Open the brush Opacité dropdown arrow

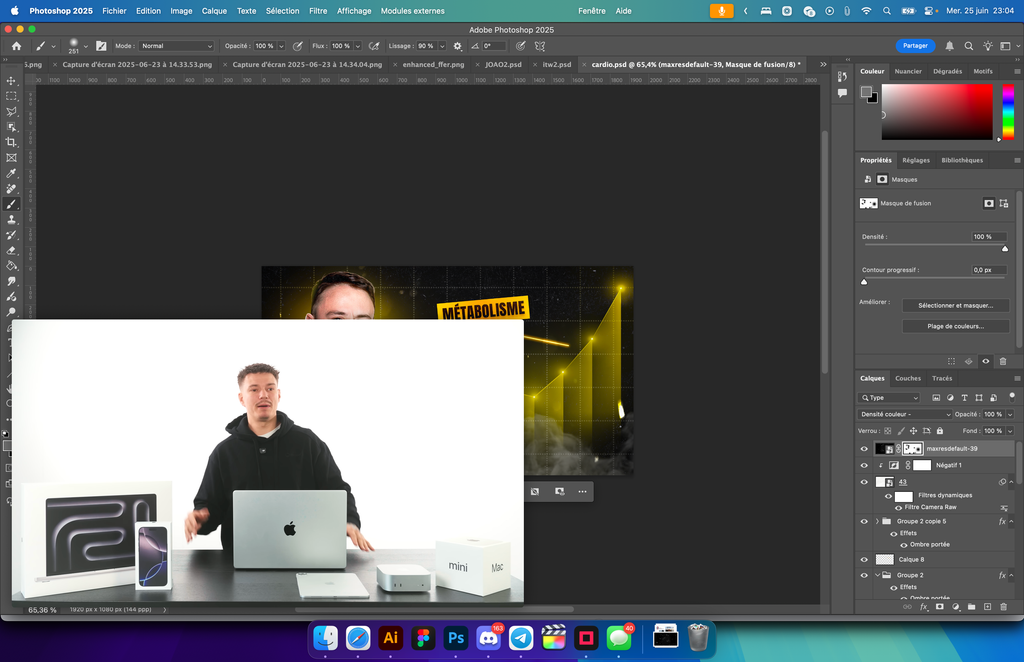[281, 46]
